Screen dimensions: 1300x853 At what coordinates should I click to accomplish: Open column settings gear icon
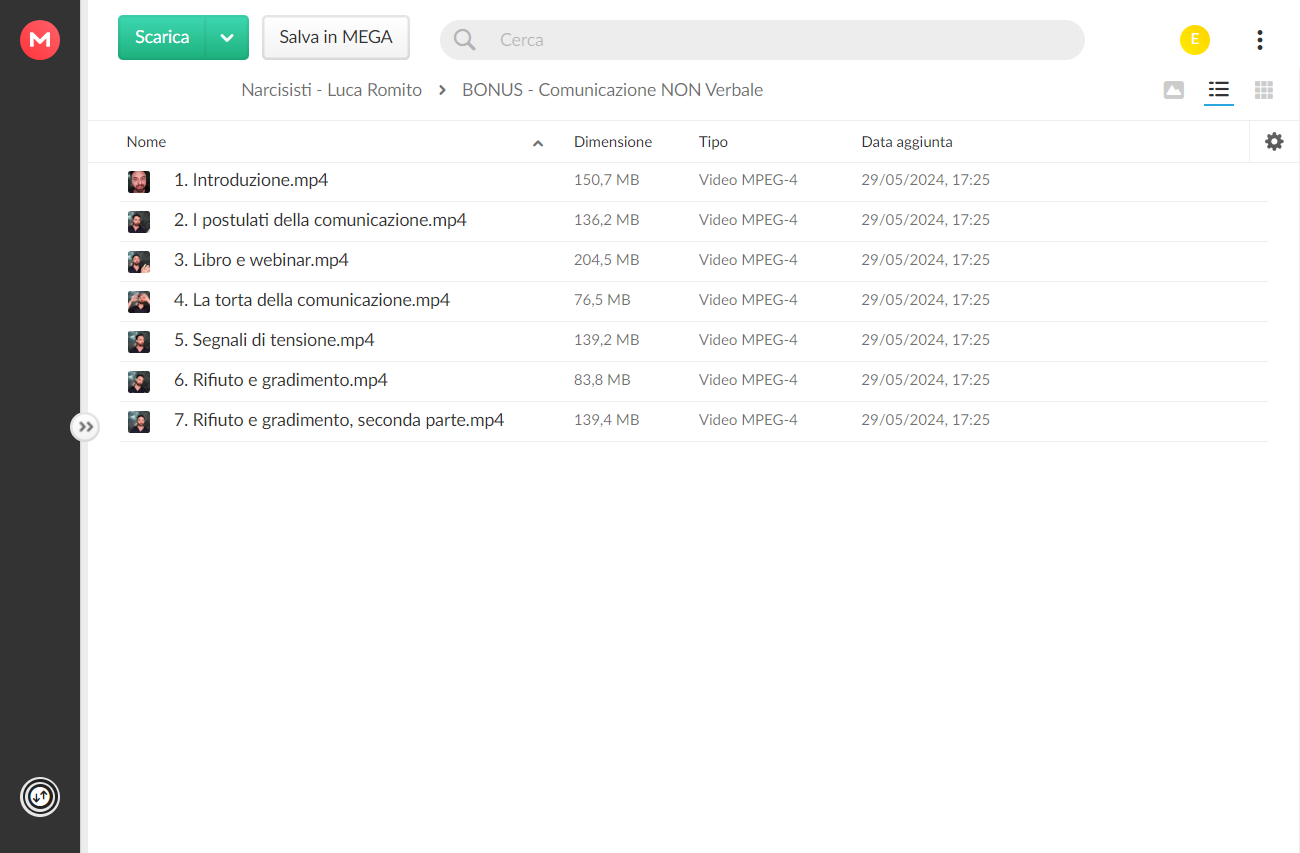pos(1274,142)
